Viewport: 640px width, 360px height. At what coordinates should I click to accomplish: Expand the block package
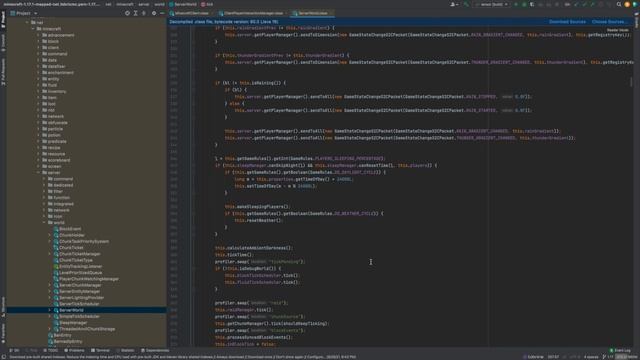(39, 41)
